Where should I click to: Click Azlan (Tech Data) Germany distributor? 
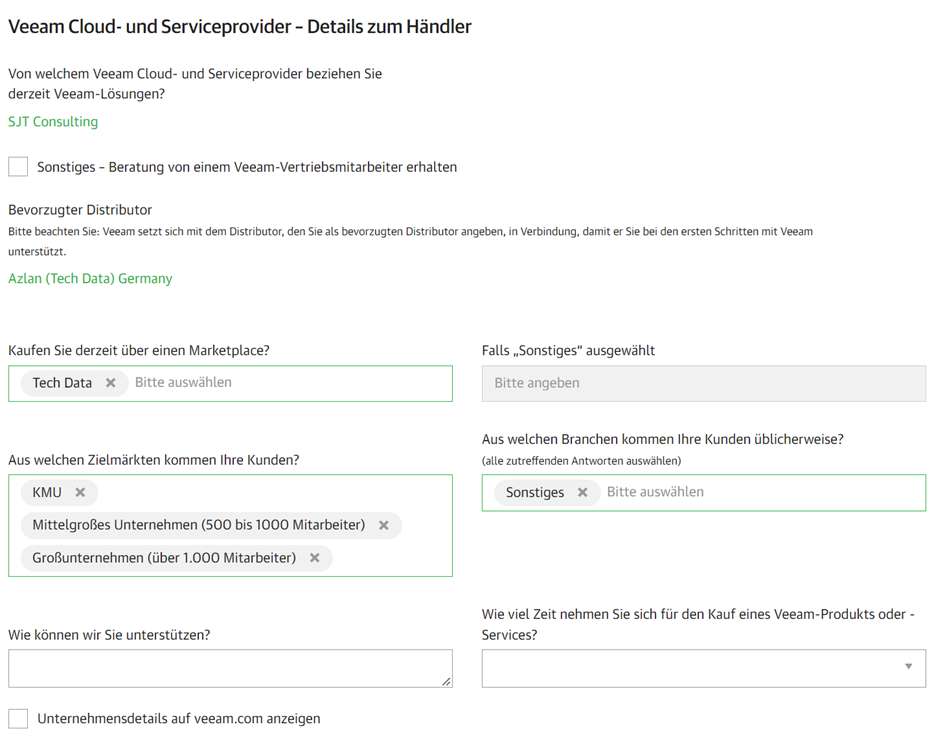tap(90, 278)
